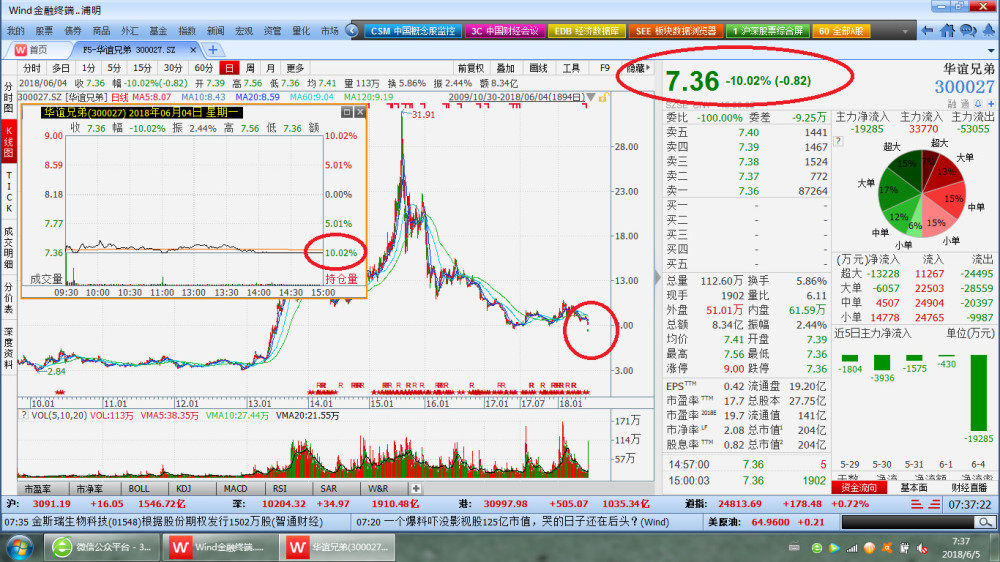Click the volume icon in system tray
Image resolution: width=1000 pixels, height=562 pixels.
pos(922,547)
